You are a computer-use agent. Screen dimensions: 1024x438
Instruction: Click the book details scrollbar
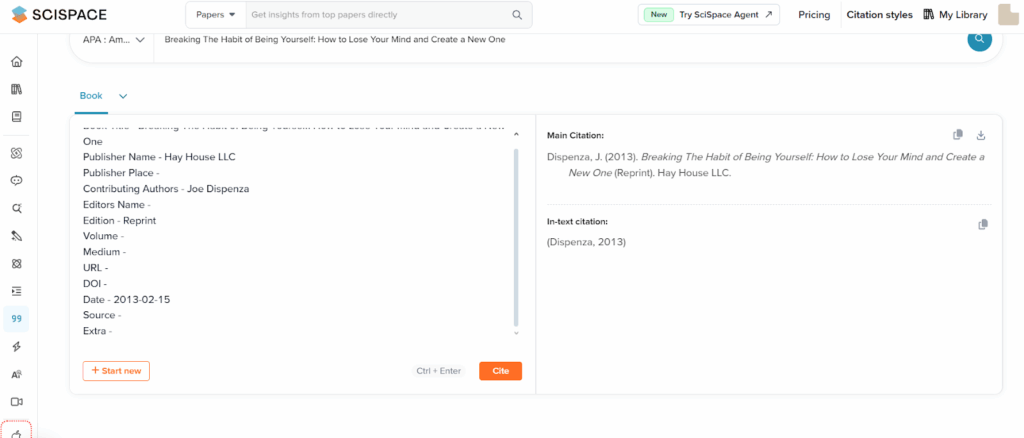pyautogui.click(x=516, y=238)
